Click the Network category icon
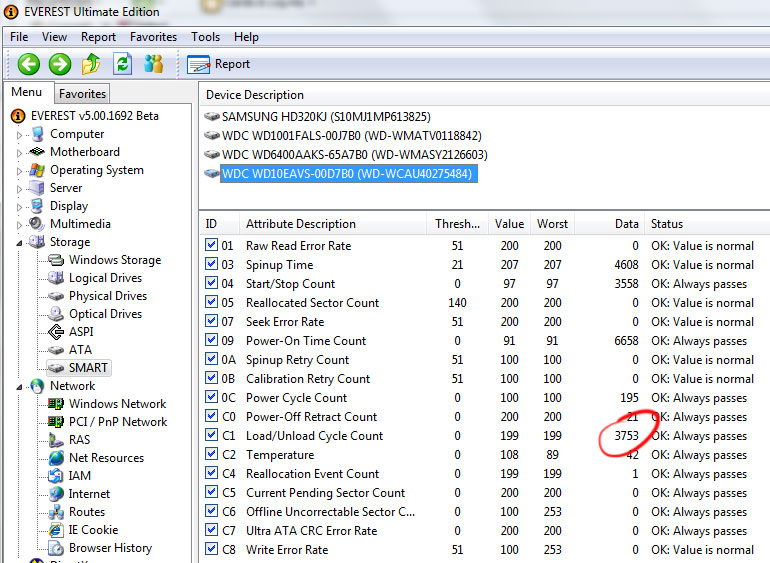This screenshot has height=563, width=770. pos(37,386)
